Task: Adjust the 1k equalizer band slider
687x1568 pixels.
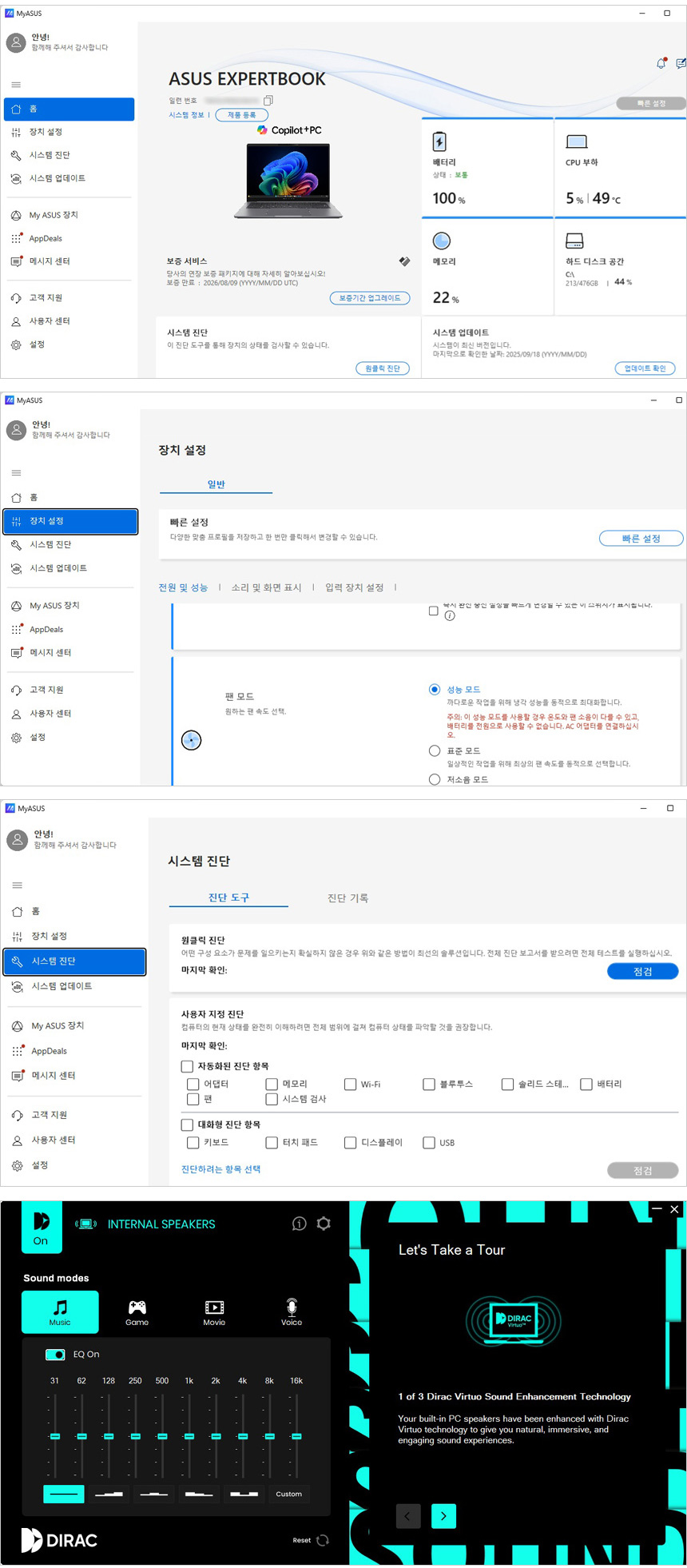Action: coord(189,1436)
